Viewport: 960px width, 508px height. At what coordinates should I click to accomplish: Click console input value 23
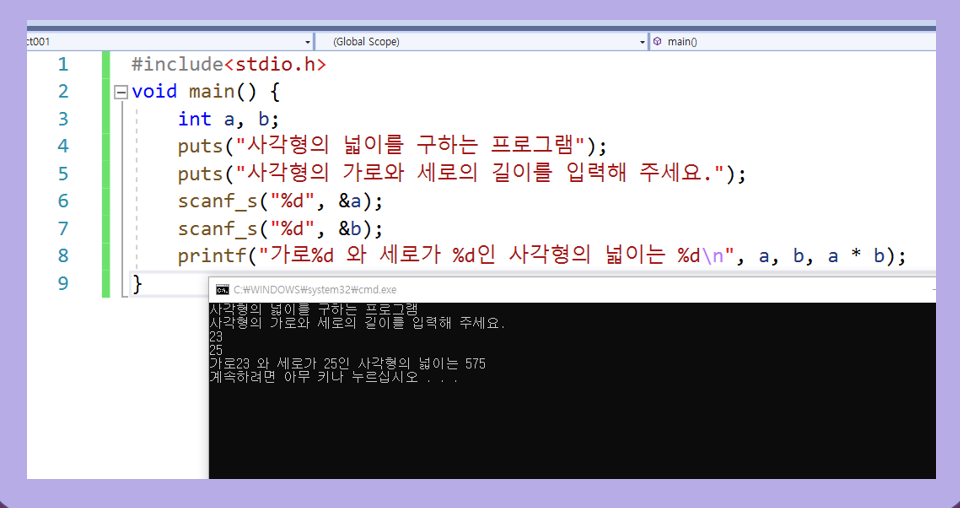pyautogui.click(x=216, y=337)
